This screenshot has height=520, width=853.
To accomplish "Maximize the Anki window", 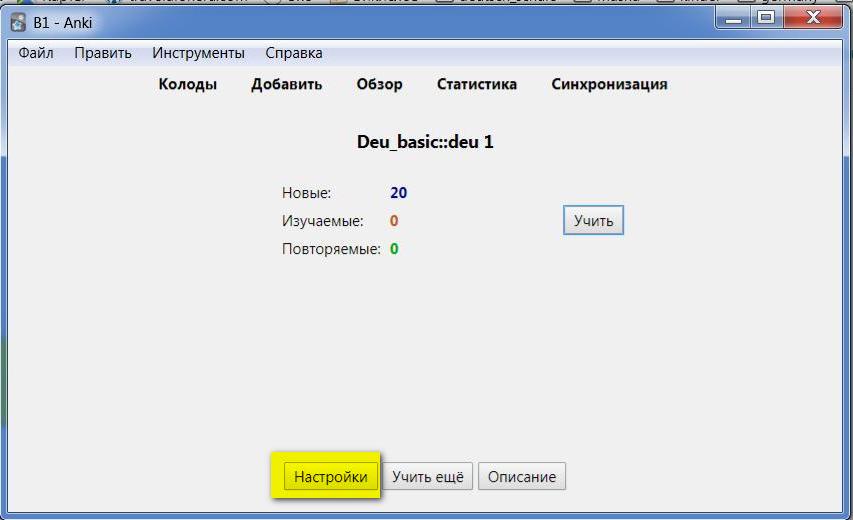I will (x=766, y=18).
